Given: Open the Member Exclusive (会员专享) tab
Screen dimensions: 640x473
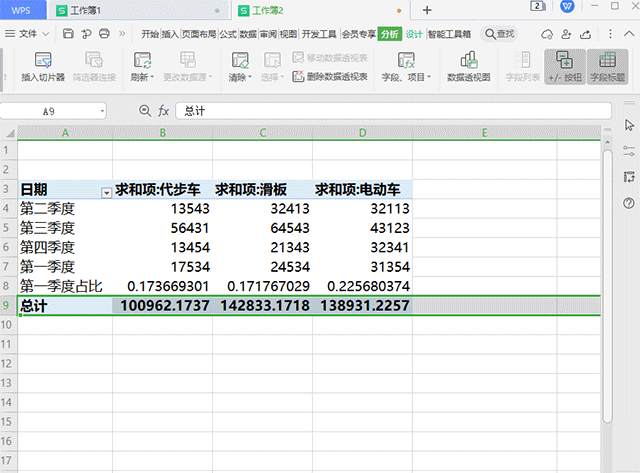Looking at the screenshot, I should tap(358, 34).
